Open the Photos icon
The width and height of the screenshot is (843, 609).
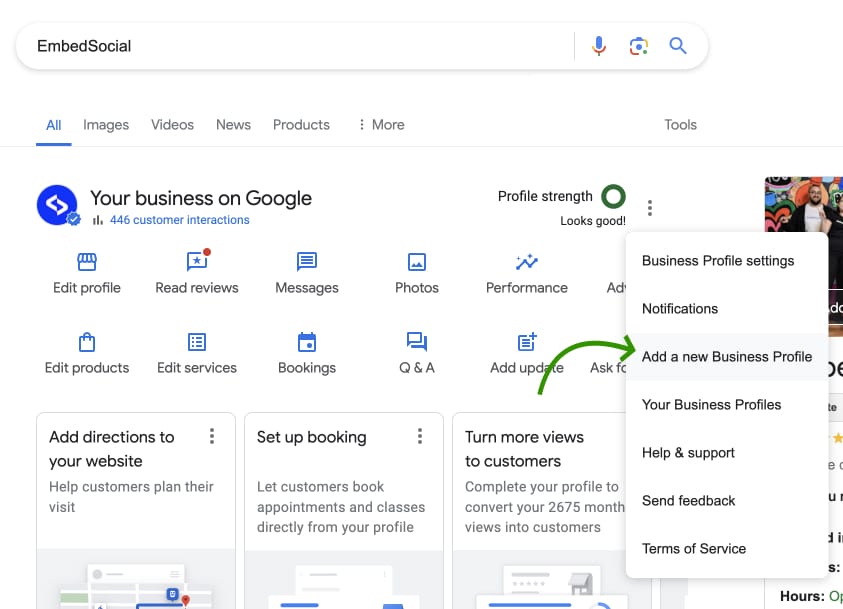(x=417, y=262)
